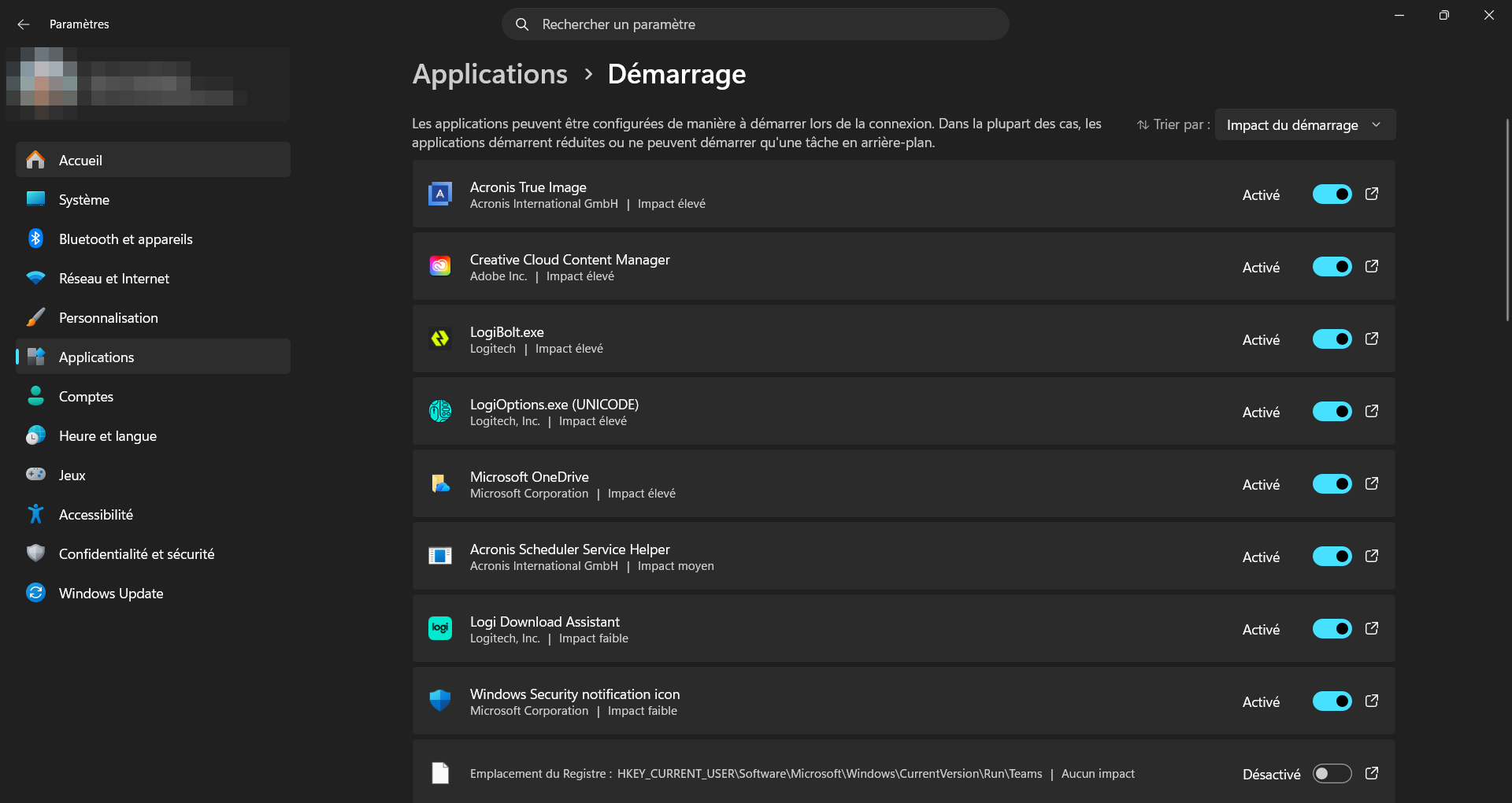The width and height of the screenshot is (1512, 803).
Task: Select Comptes in the sidebar
Action: [x=153, y=396]
